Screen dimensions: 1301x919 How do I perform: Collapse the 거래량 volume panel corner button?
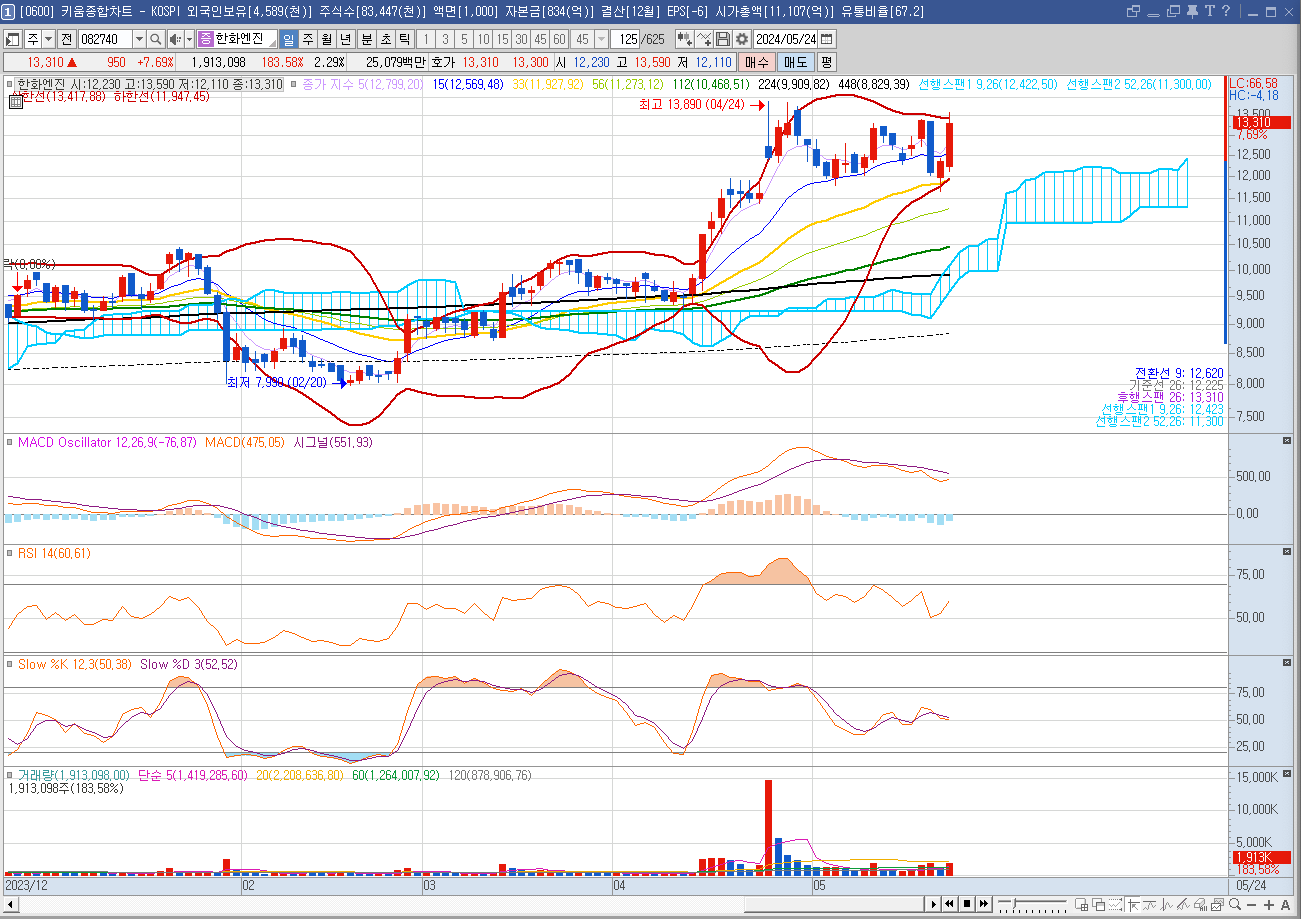[1287, 774]
